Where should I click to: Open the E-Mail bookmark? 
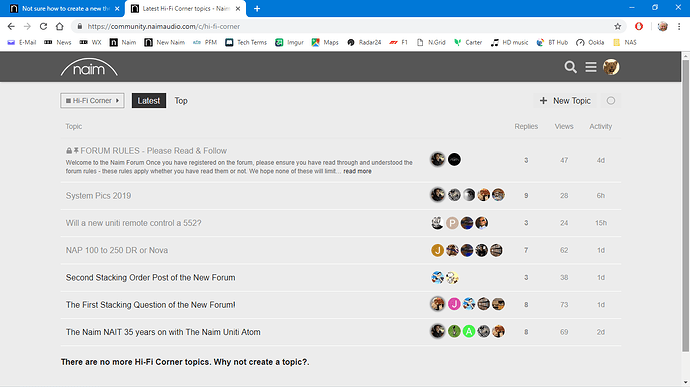pos(22,42)
